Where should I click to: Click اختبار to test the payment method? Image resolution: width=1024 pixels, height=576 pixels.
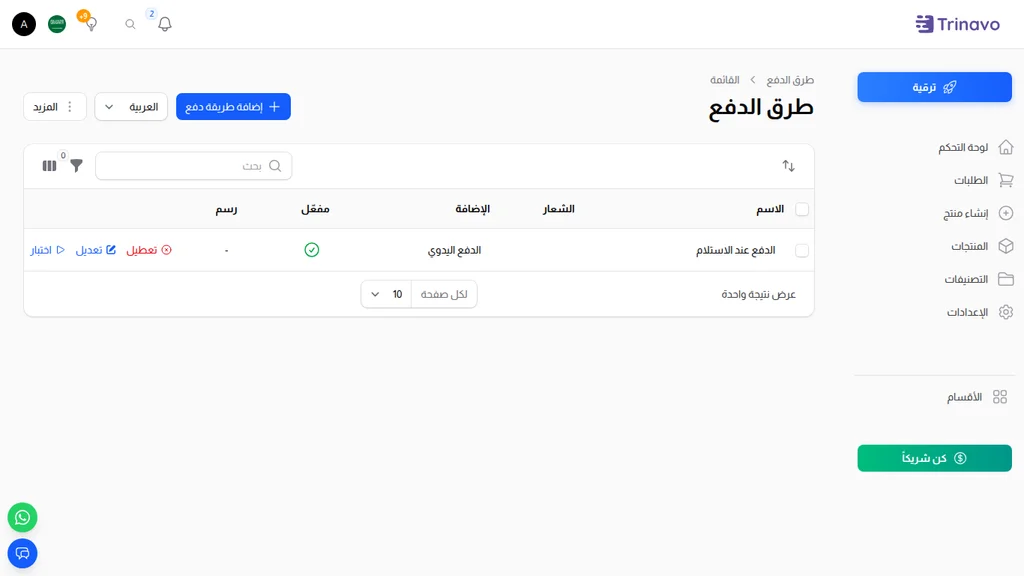pos(48,250)
